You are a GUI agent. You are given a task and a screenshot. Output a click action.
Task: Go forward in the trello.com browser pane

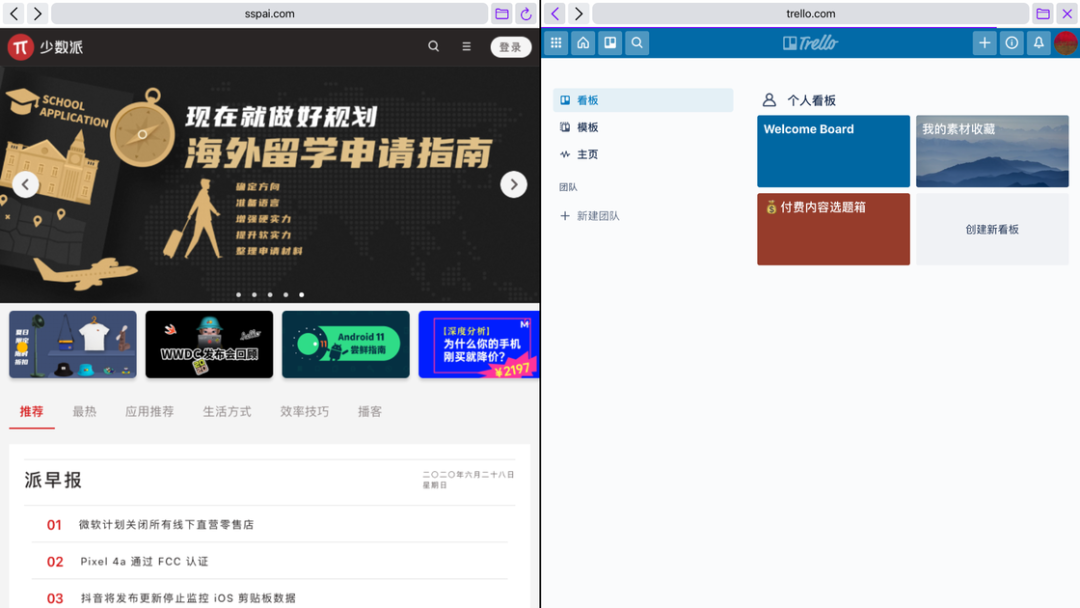pyautogui.click(x=579, y=13)
